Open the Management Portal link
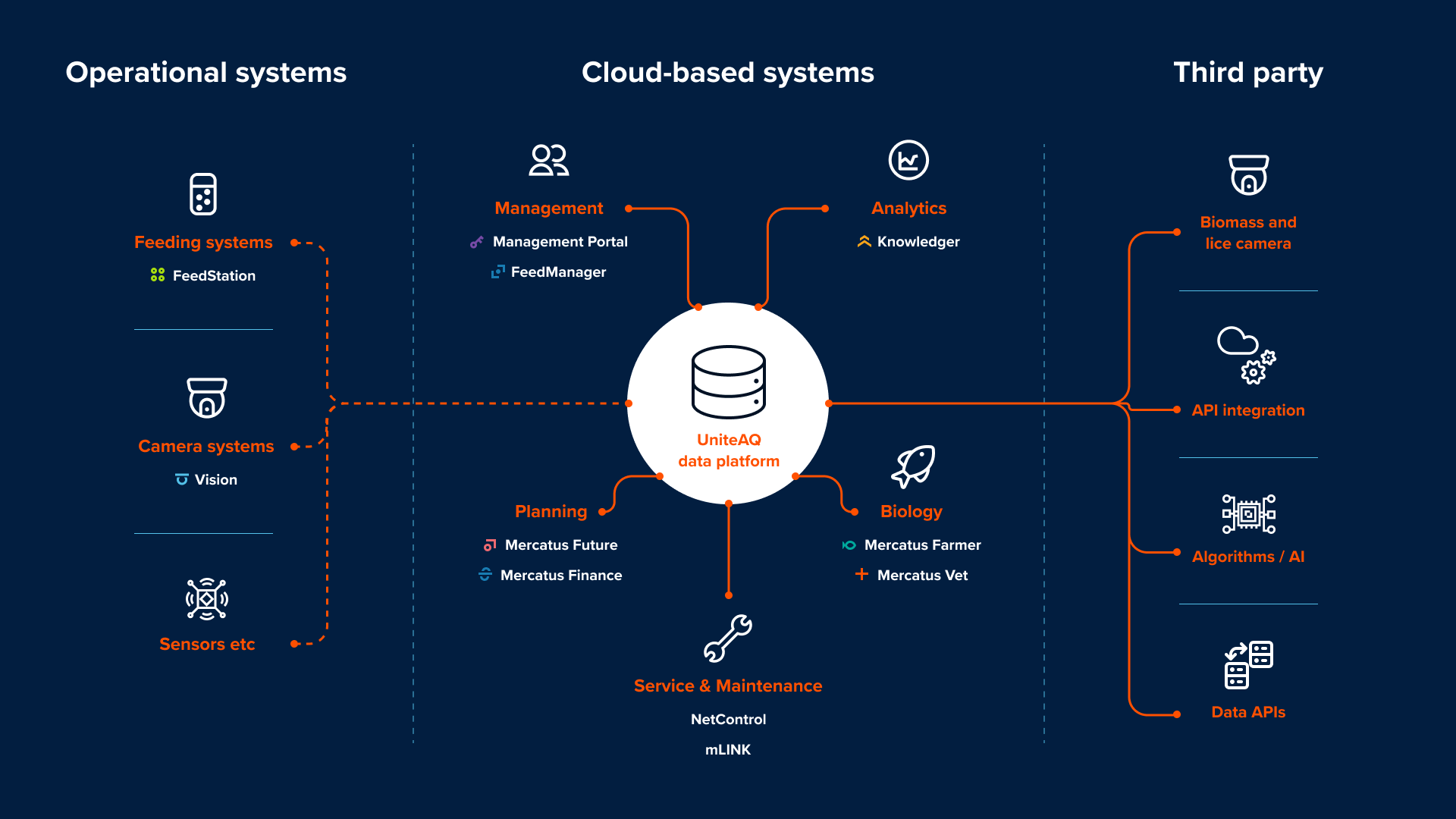 pyautogui.click(x=560, y=242)
